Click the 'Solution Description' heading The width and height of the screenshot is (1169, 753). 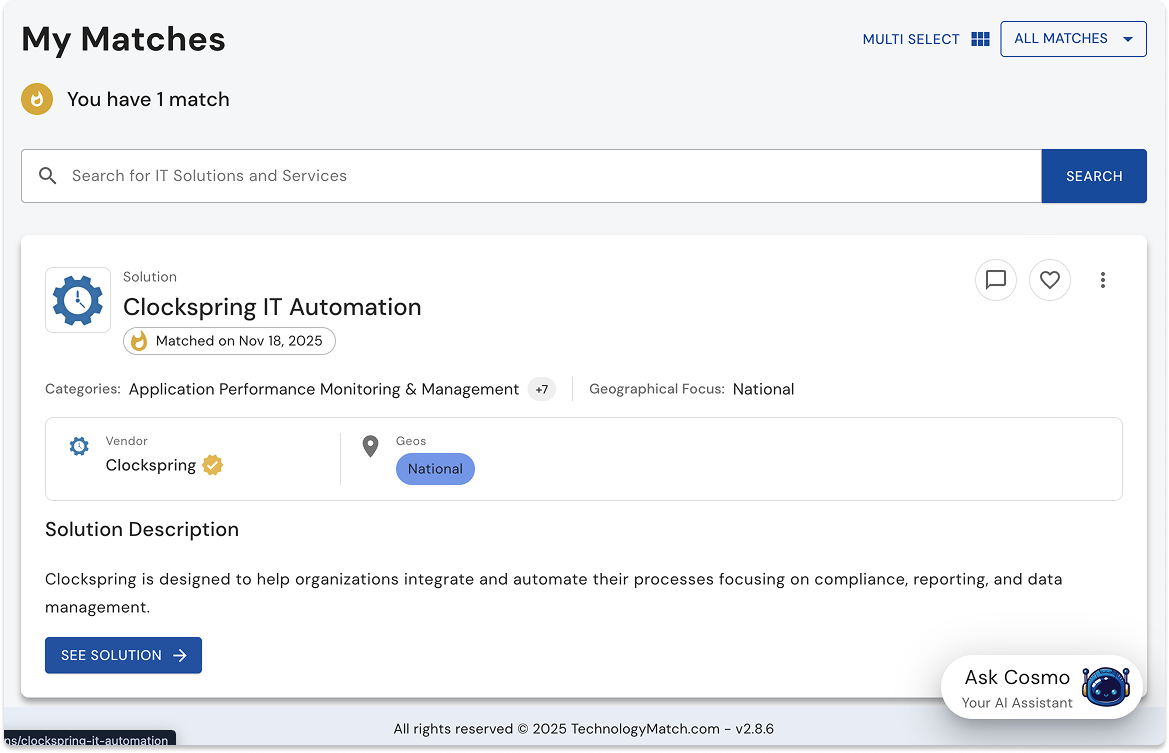[142, 529]
